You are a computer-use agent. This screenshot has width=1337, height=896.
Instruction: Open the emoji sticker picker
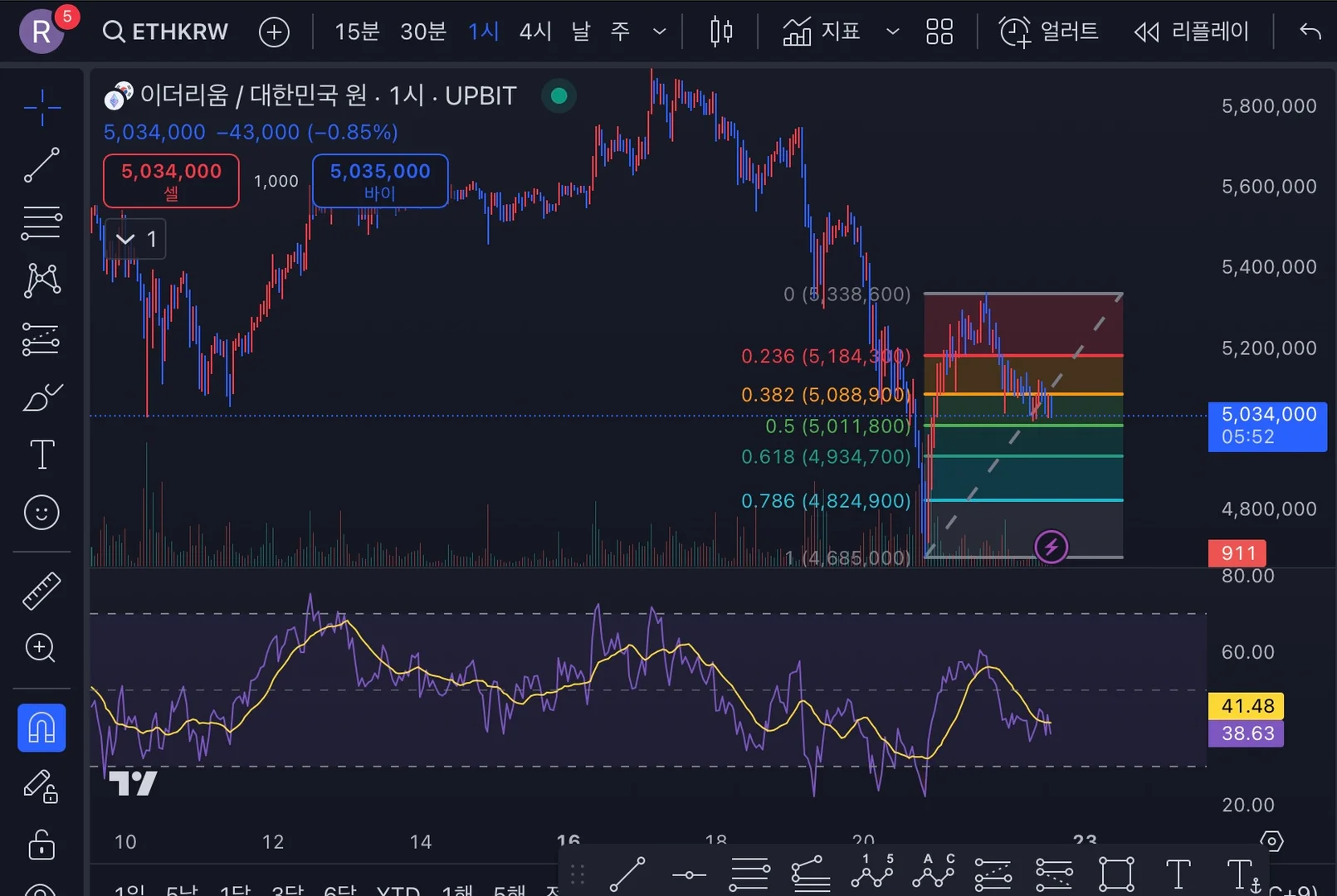(x=41, y=513)
